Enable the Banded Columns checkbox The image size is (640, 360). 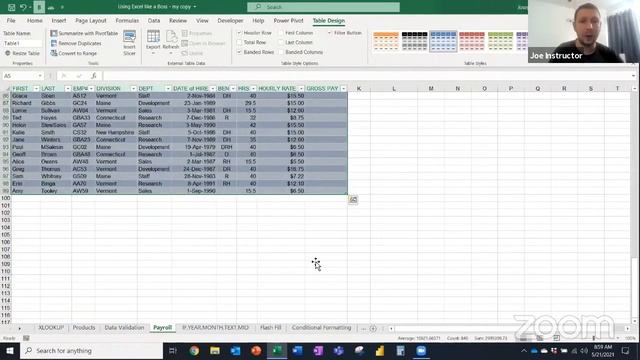(x=281, y=52)
